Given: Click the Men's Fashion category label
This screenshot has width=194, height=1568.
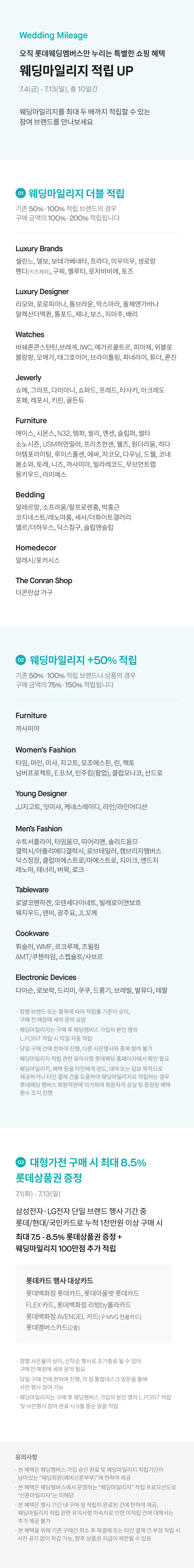Looking at the screenshot, I should click(39, 828).
